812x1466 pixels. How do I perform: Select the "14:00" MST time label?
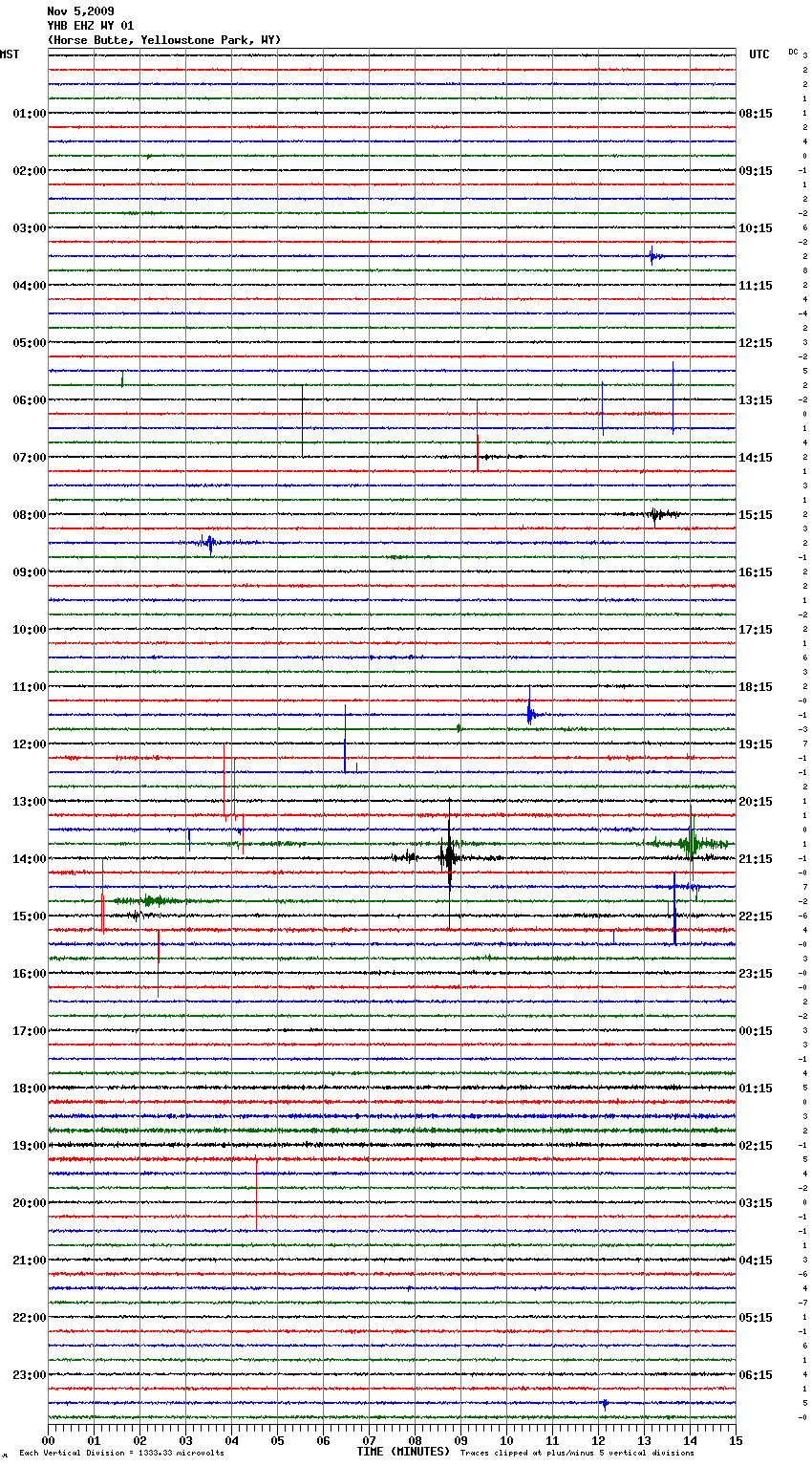(30, 859)
